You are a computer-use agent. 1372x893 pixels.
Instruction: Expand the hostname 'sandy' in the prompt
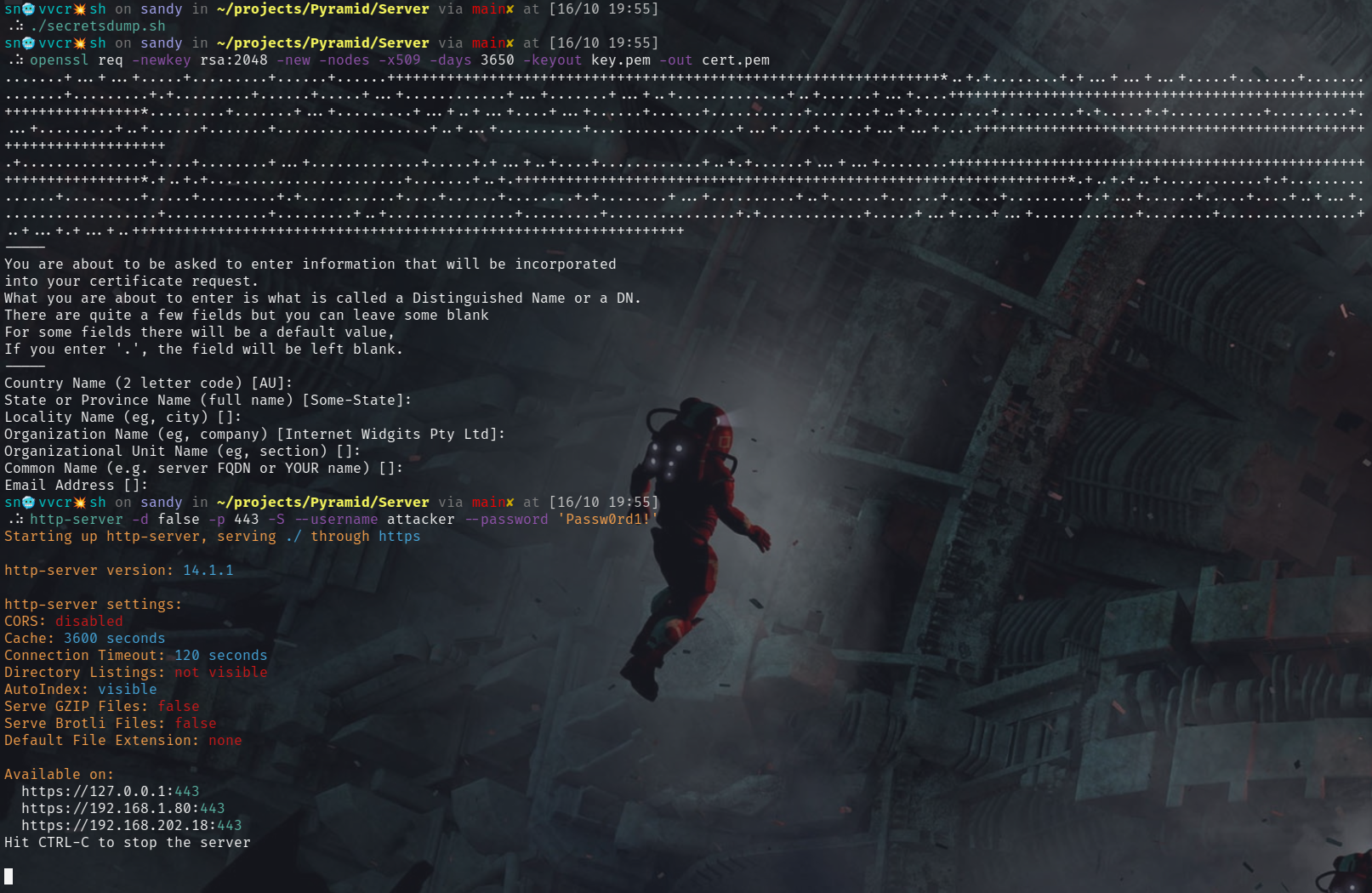[161, 9]
